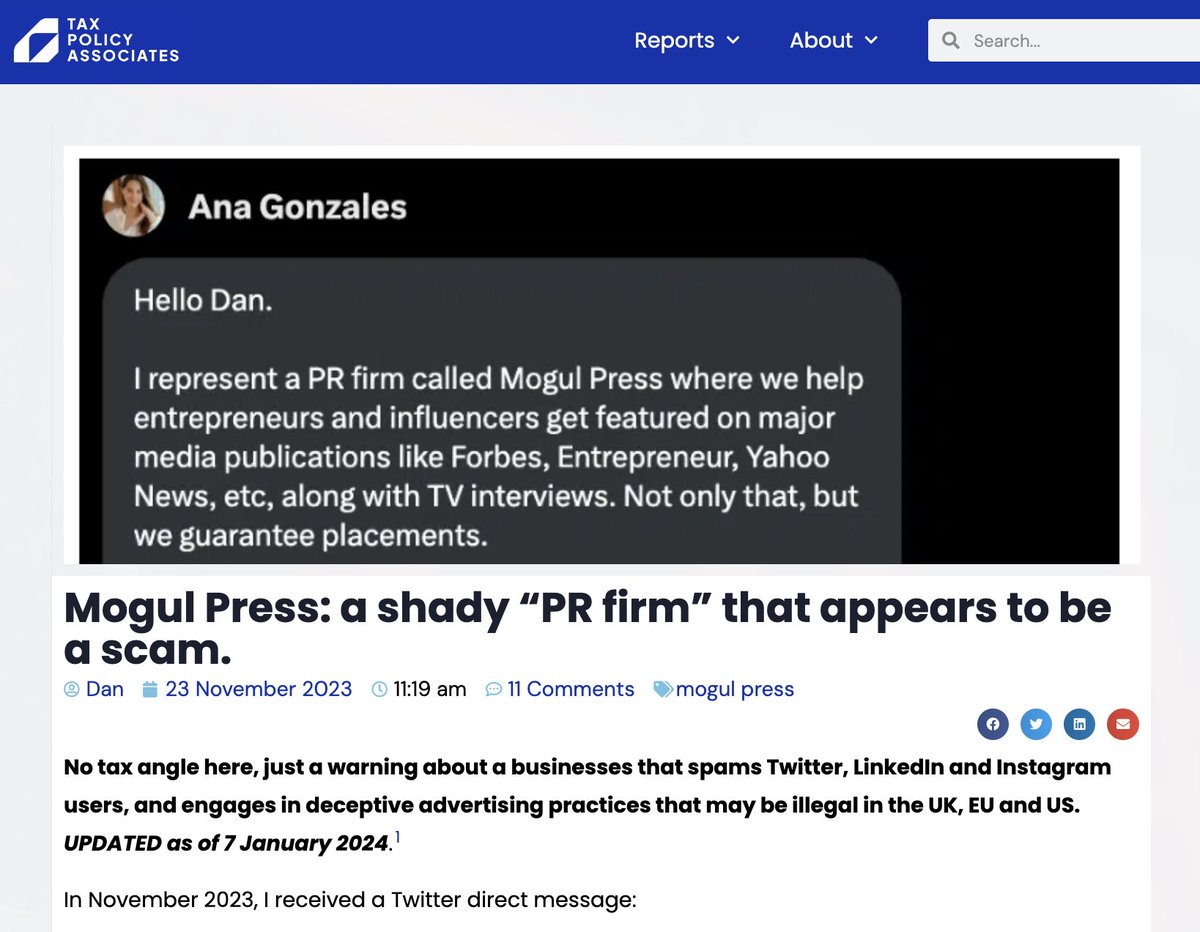Open the email share icon

(1122, 724)
